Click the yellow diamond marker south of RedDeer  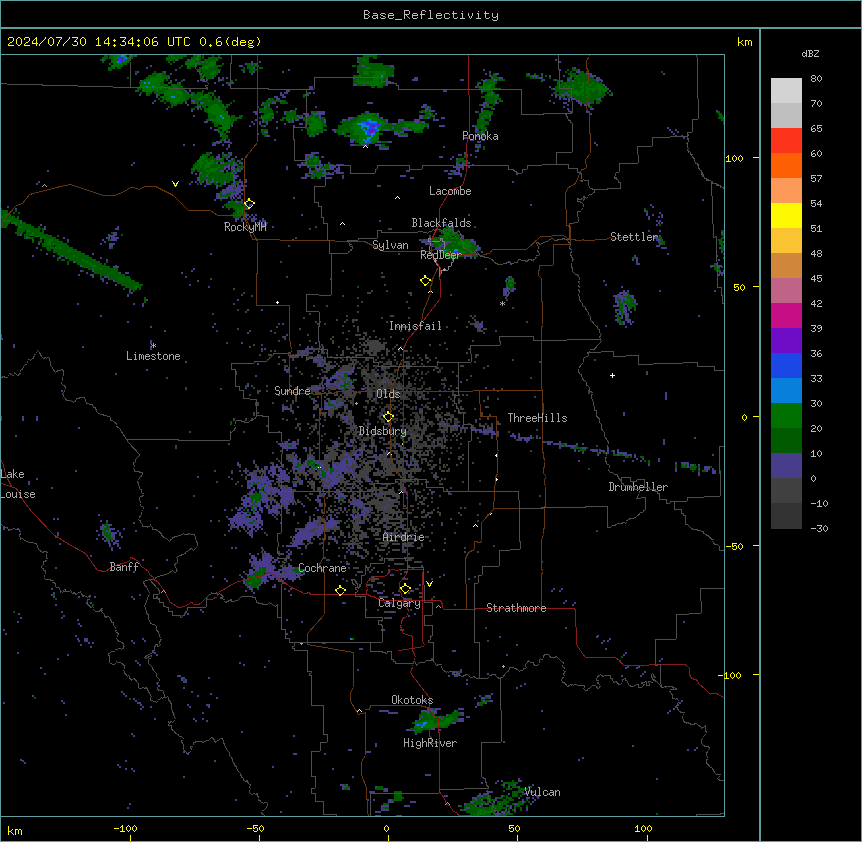point(426,281)
